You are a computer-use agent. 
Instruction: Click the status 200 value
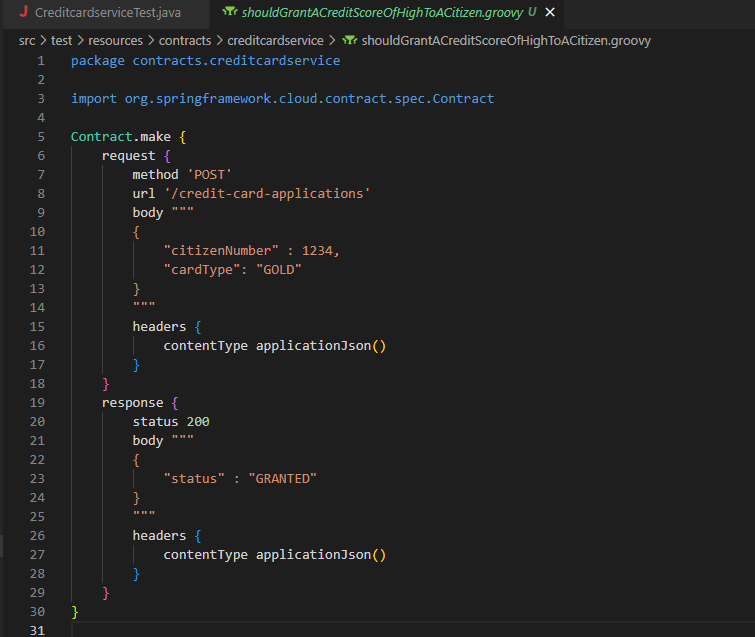[x=198, y=422]
